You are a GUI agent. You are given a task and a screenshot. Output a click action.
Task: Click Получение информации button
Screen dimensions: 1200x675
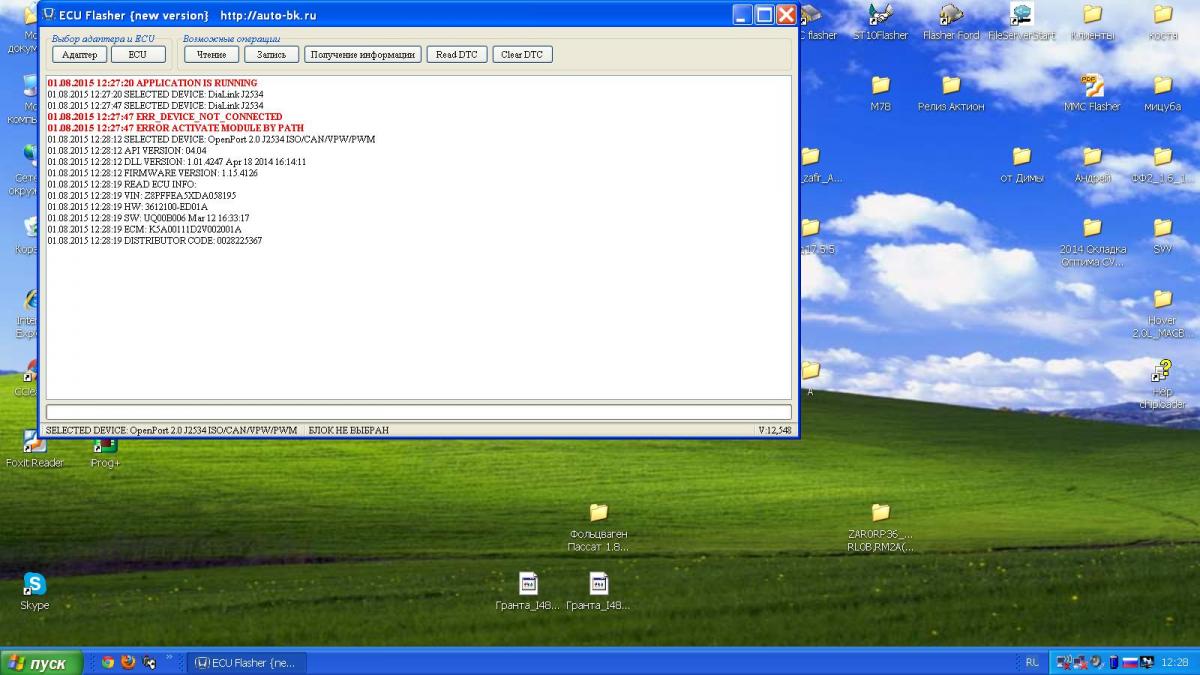tap(363, 55)
